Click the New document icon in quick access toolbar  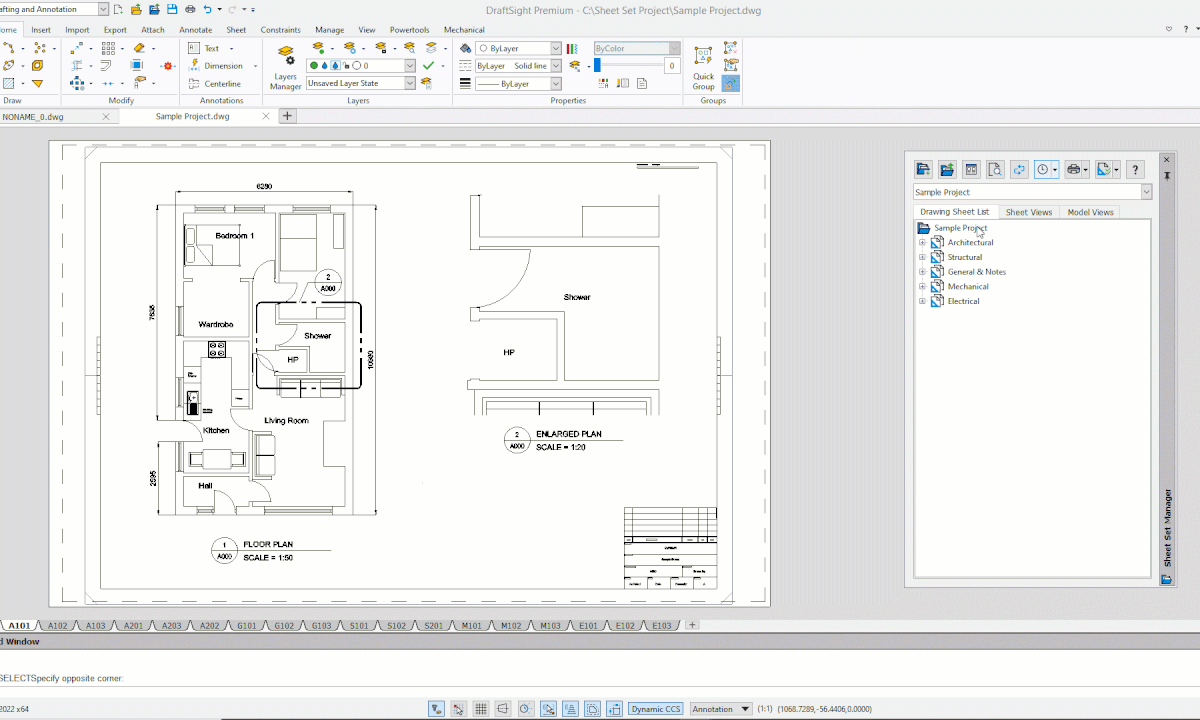click(119, 9)
